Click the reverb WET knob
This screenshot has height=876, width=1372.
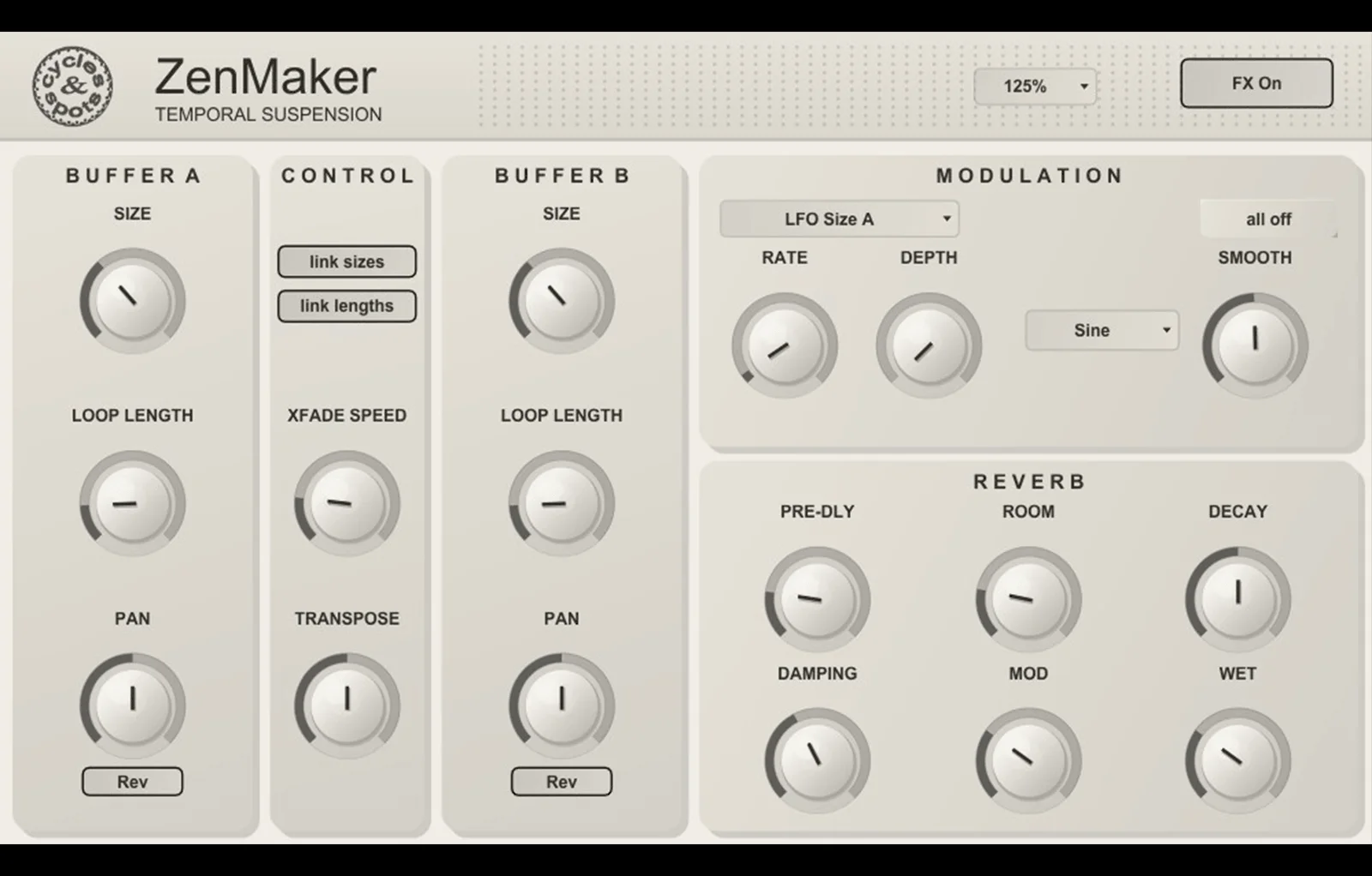click(1237, 760)
